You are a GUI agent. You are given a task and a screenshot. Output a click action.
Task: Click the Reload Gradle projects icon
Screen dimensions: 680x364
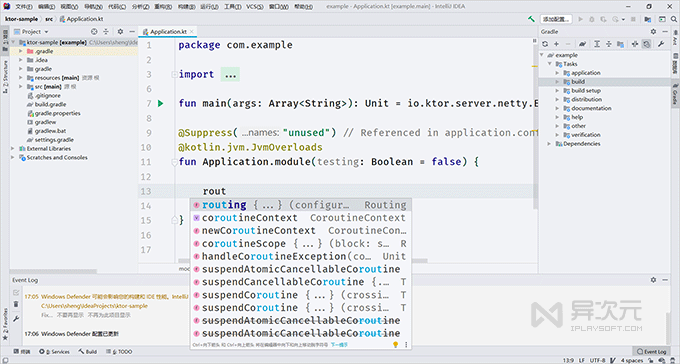[545, 44]
